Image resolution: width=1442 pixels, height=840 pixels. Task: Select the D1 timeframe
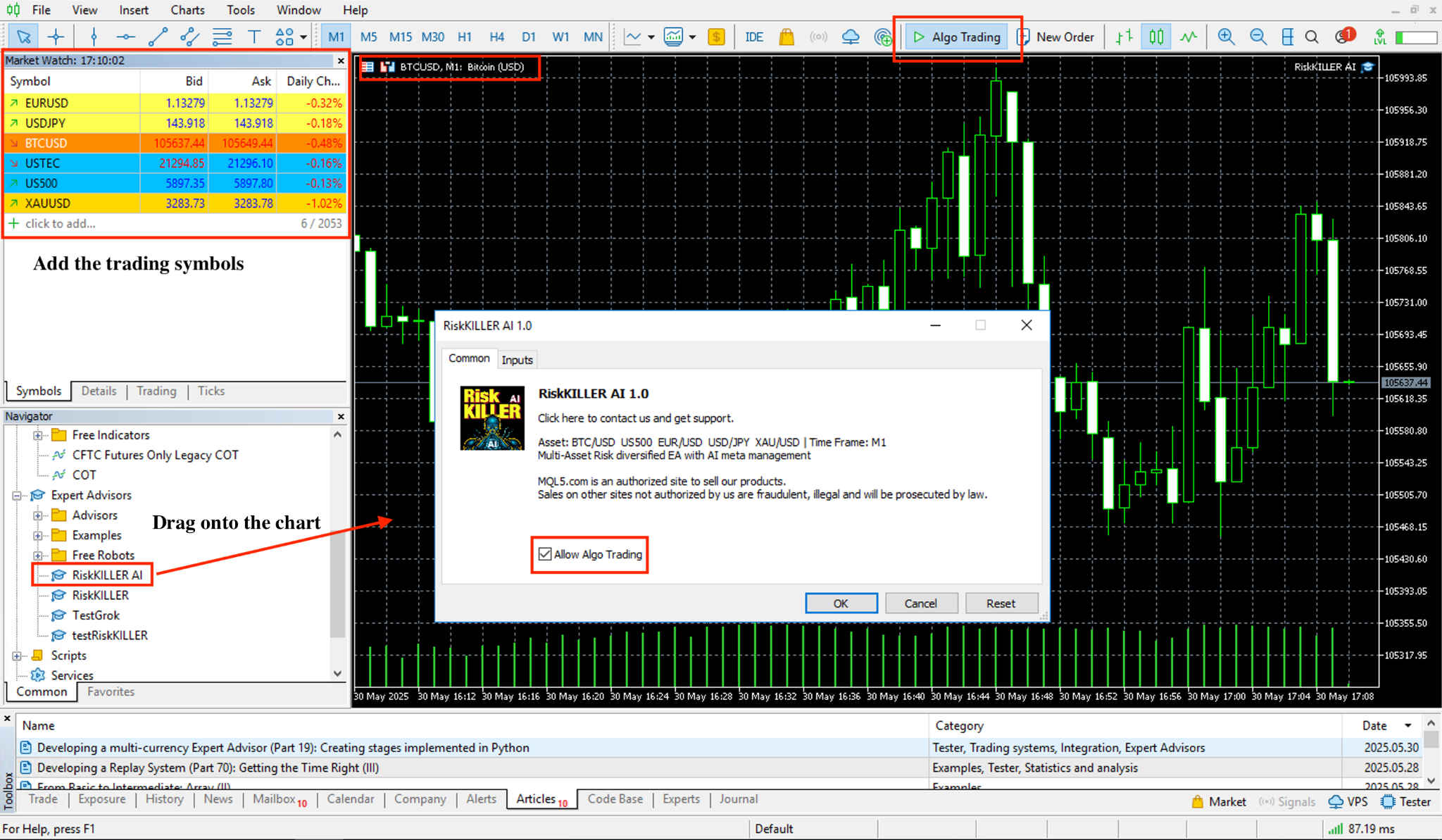tap(529, 37)
